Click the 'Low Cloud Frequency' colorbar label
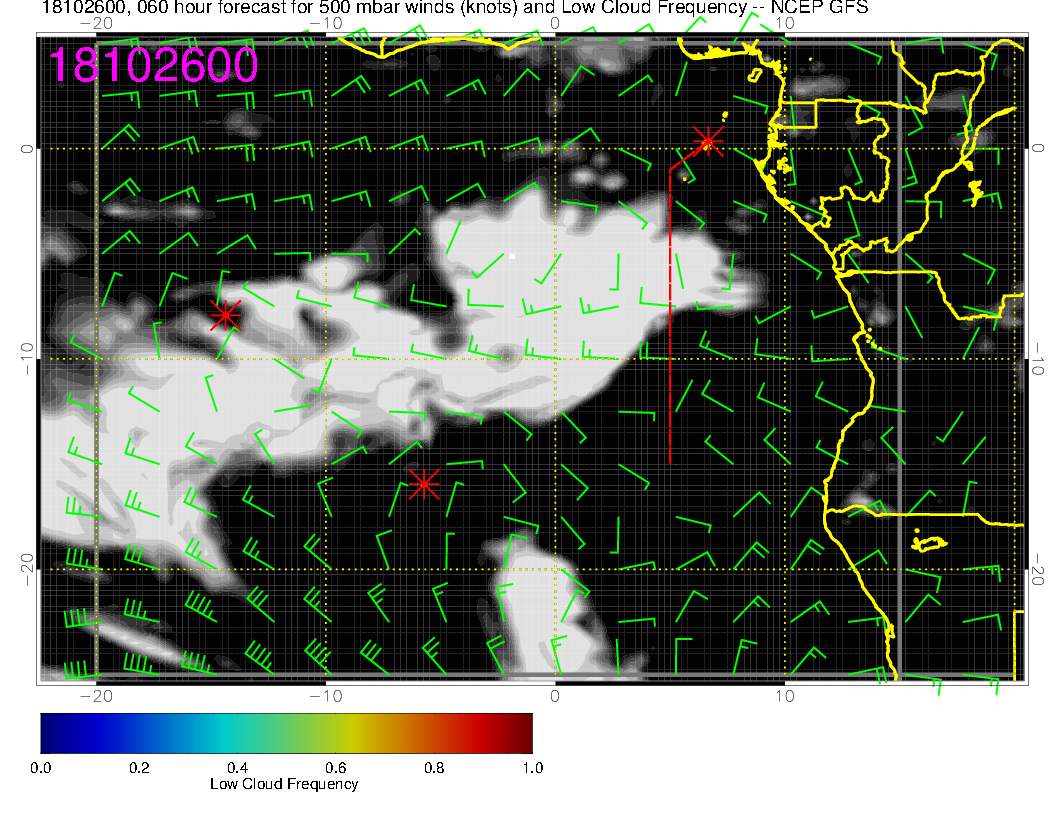Screen dimensions: 1056x816 coord(284,784)
